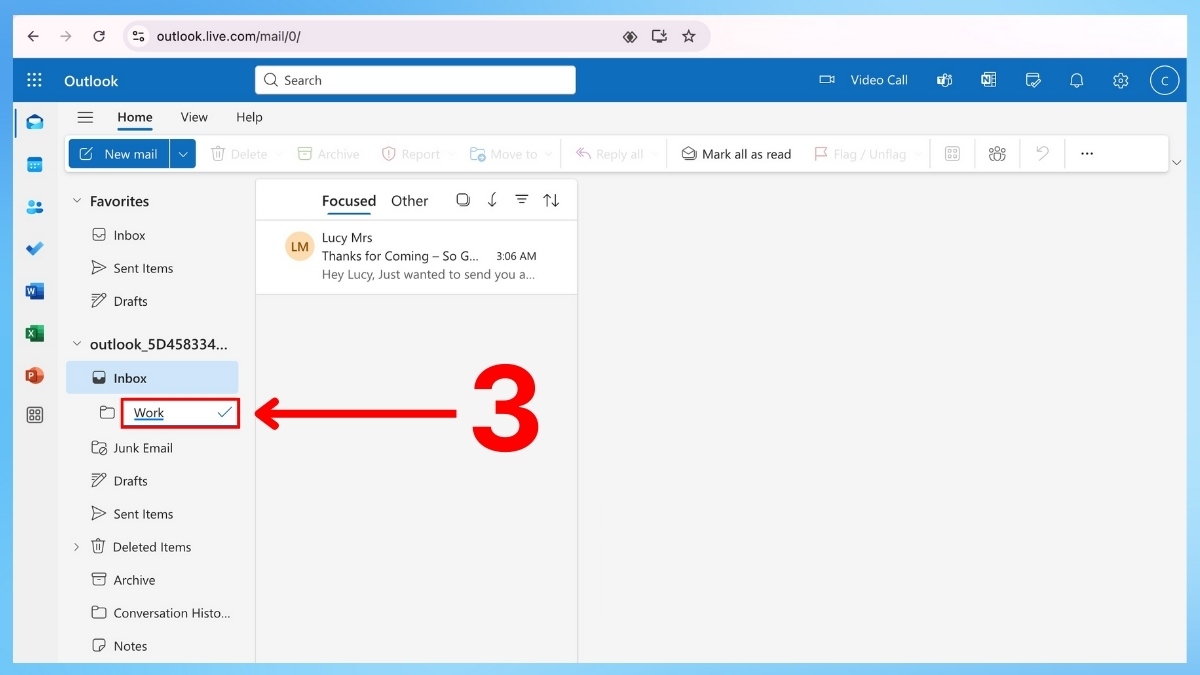Click jump to arrow icon in list header
Screen dimensions: 1200x675
(x=492, y=200)
